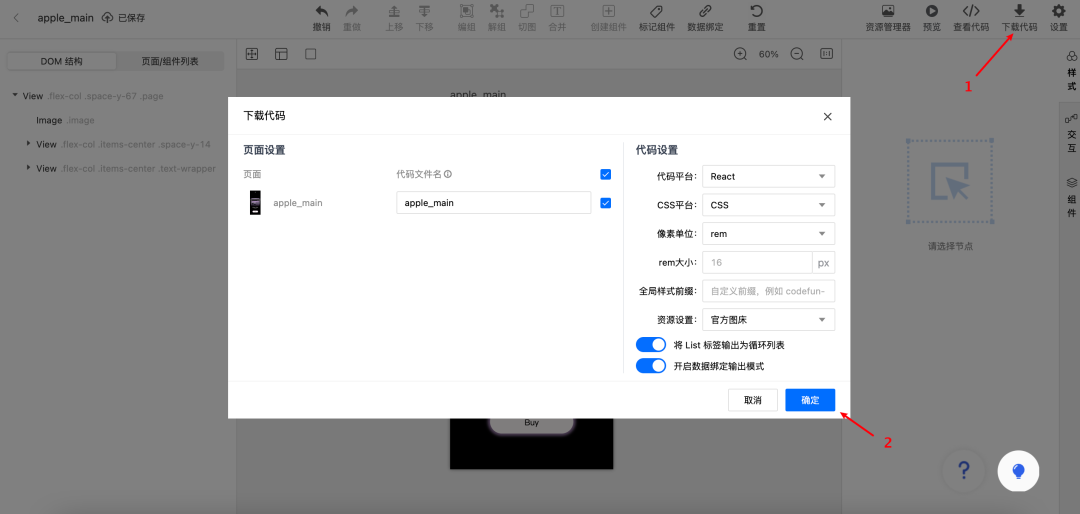Toggle 开启数据绑定输出模式 switch
The height and width of the screenshot is (514, 1080).
tap(651, 366)
